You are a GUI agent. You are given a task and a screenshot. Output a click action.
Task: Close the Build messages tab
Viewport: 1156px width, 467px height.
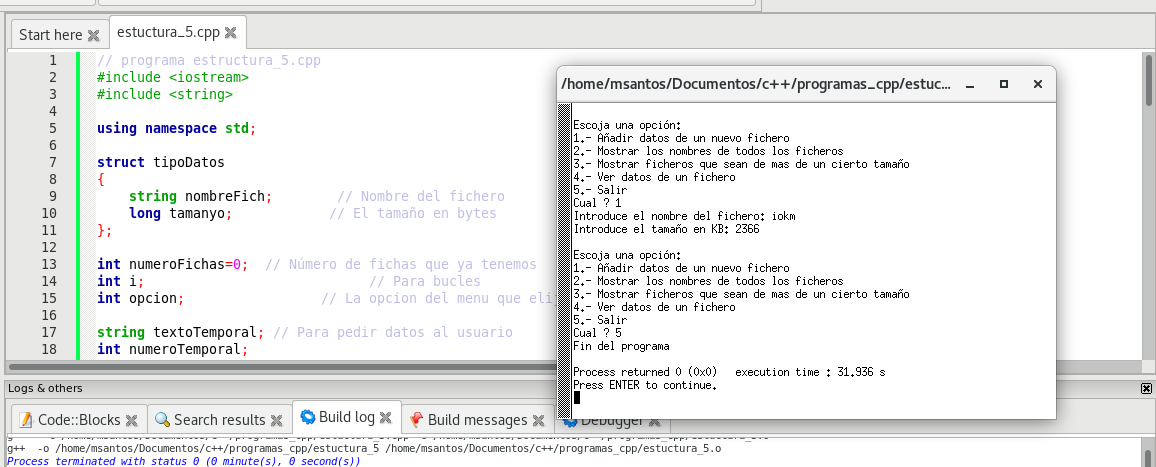click(x=539, y=420)
